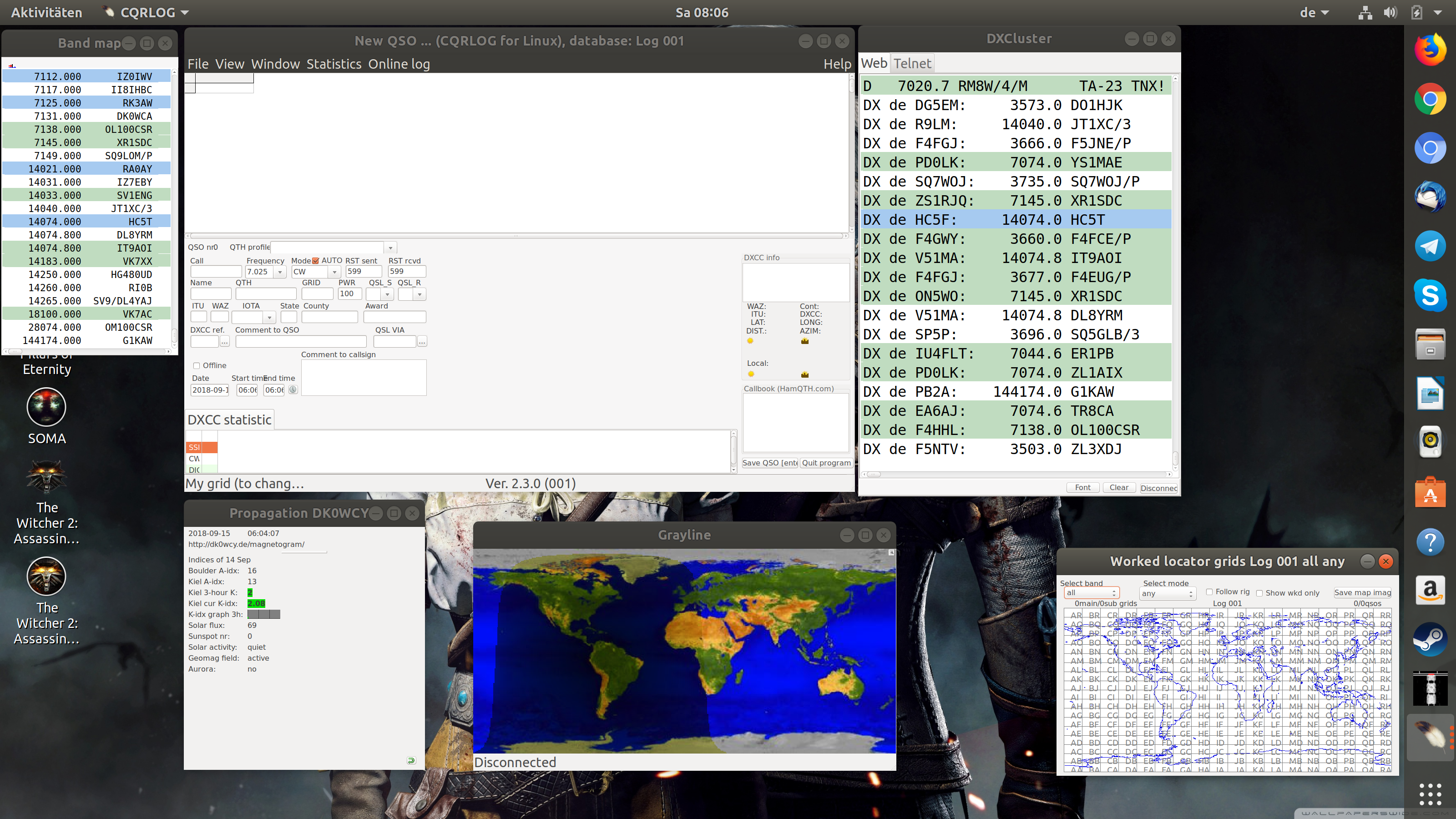
Task: Open the volume tray icon
Action: pos(1390,12)
